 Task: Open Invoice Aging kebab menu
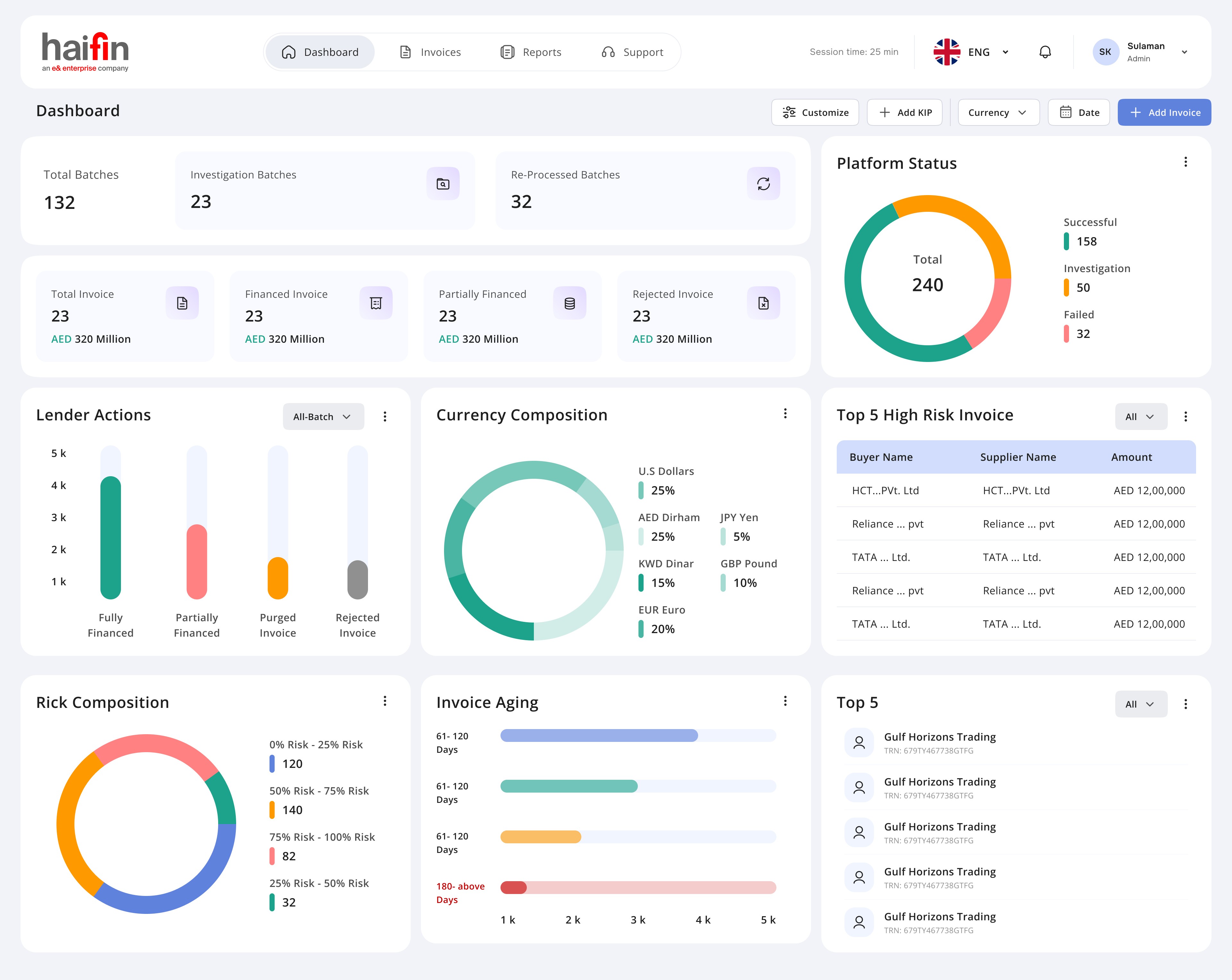tap(785, 701)
